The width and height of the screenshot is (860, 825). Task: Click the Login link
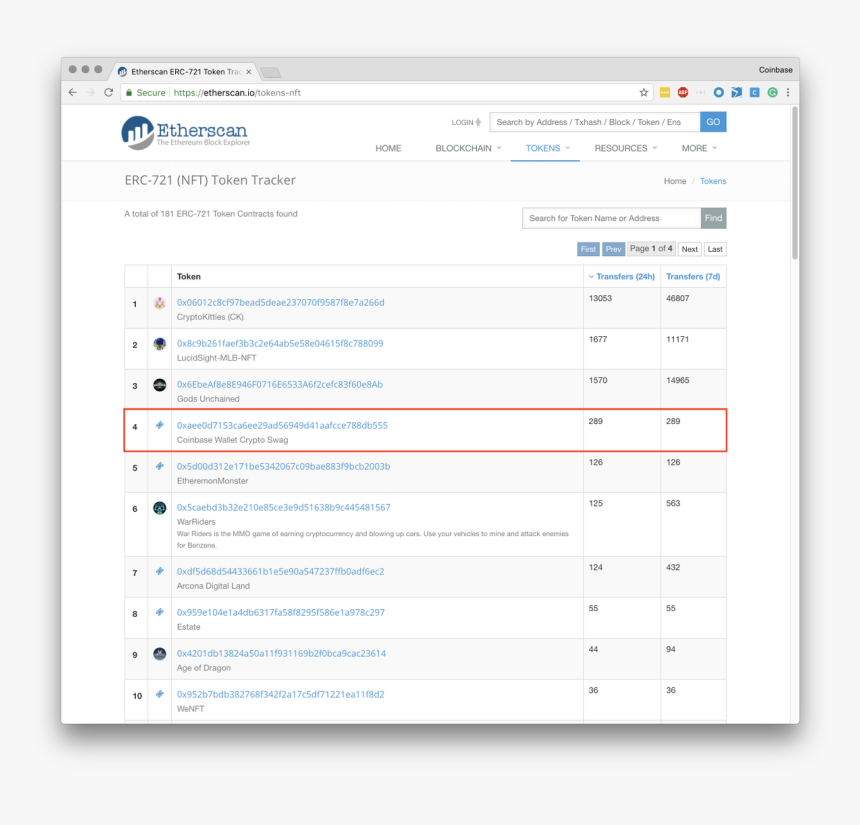pyautogui.click(x=466, y=122)
